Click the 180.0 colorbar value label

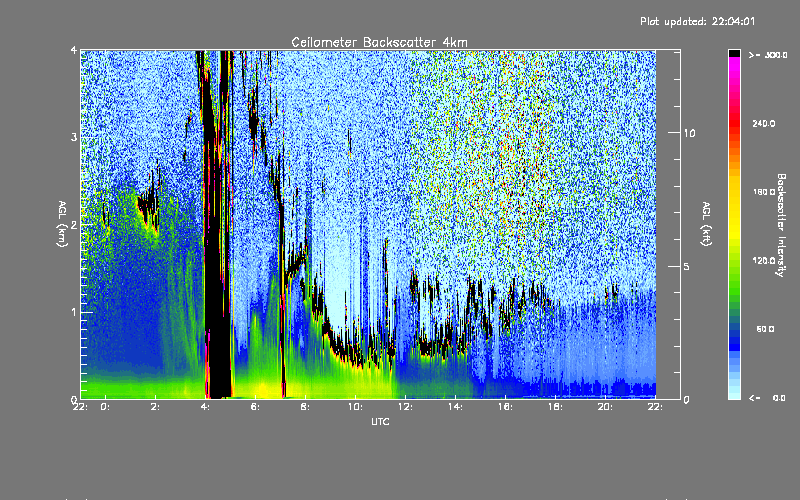click(764, 192)
